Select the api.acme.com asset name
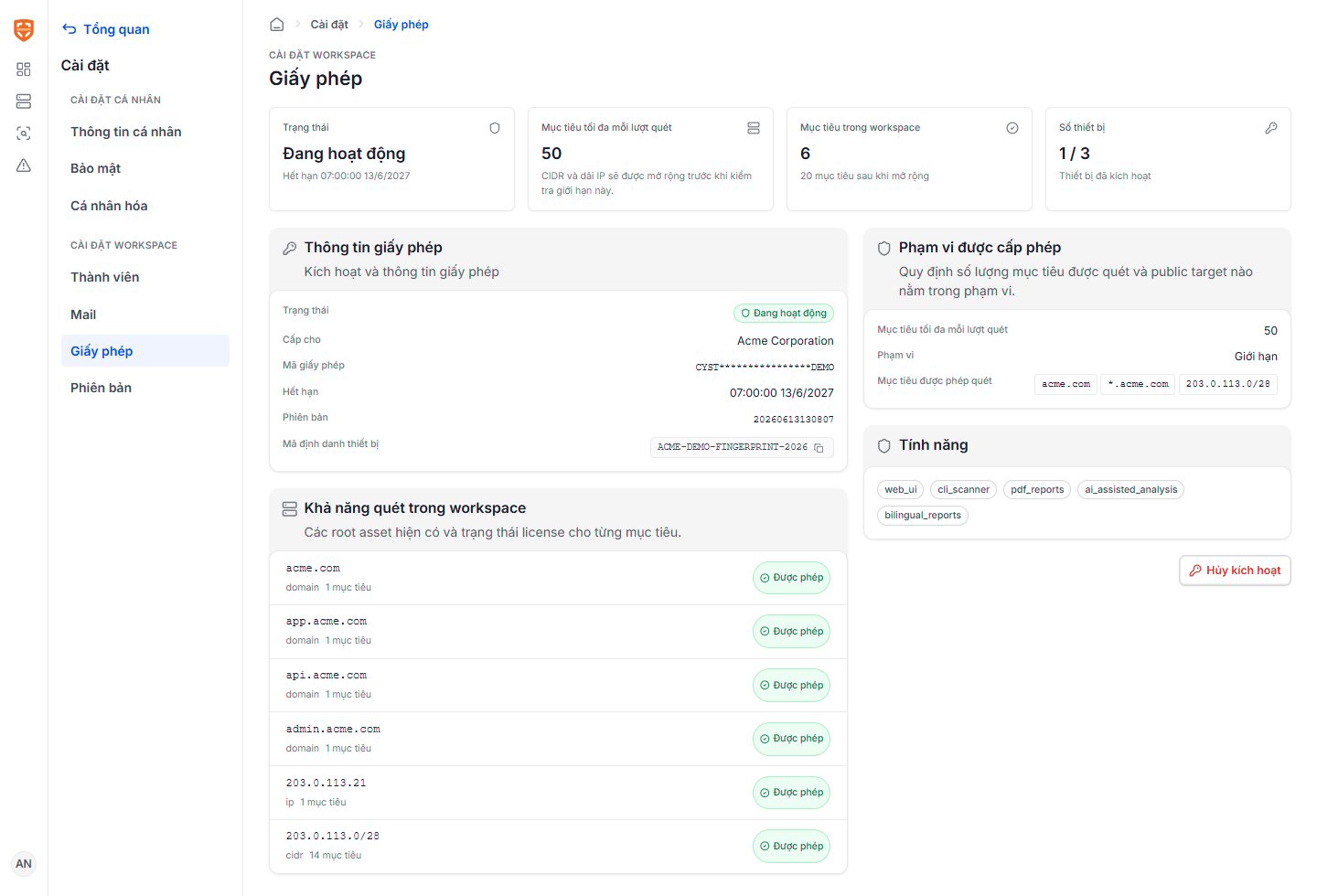 click(x=326, y=676)
